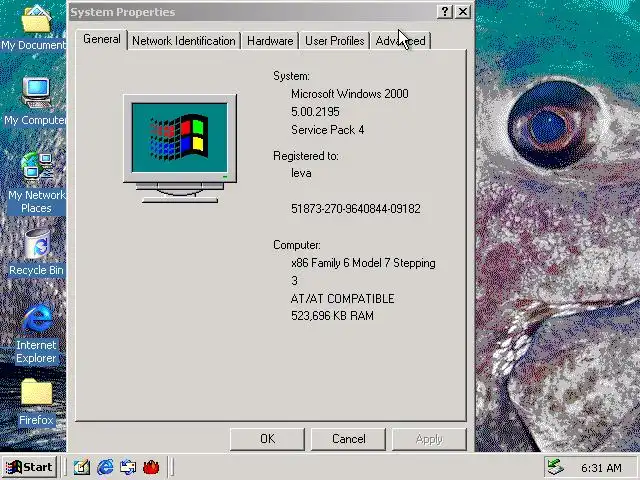Image resolution: width=640 pixels, height=480 pixels.
Task: Click Show Desktop in quick launch
Action: pyautogui.click(x=82, y=467)
